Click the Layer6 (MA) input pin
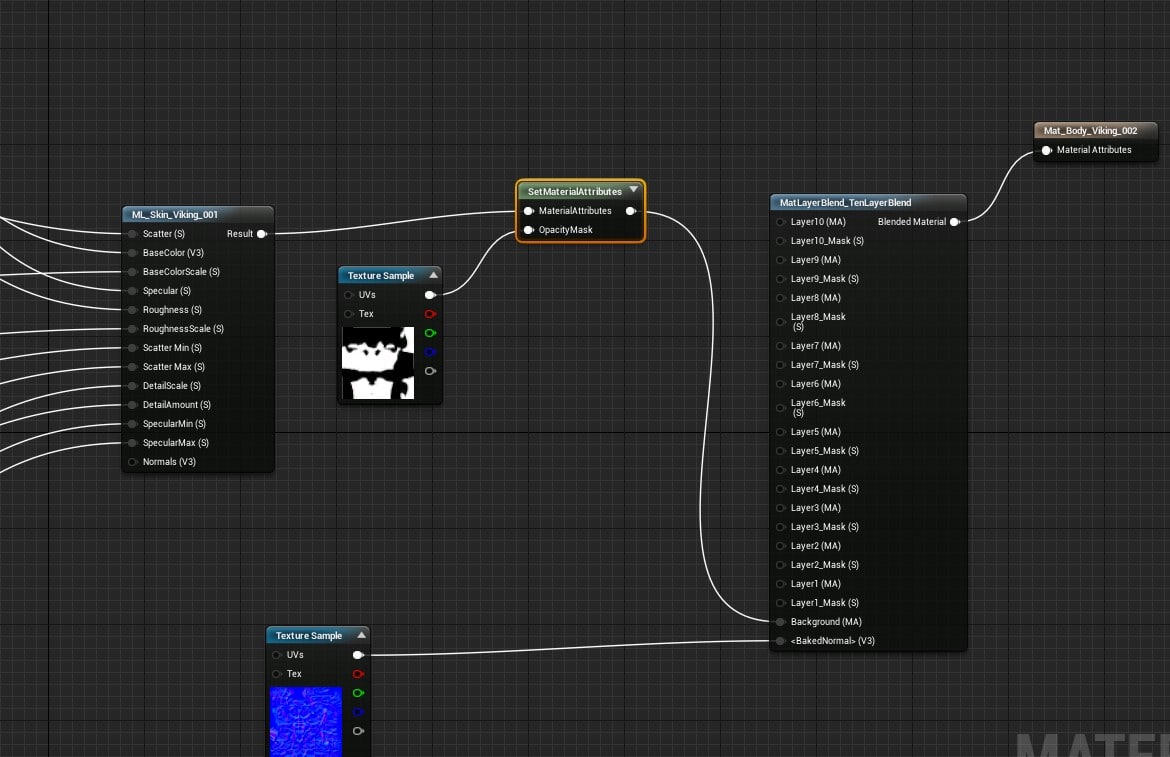 click(780, 384)
